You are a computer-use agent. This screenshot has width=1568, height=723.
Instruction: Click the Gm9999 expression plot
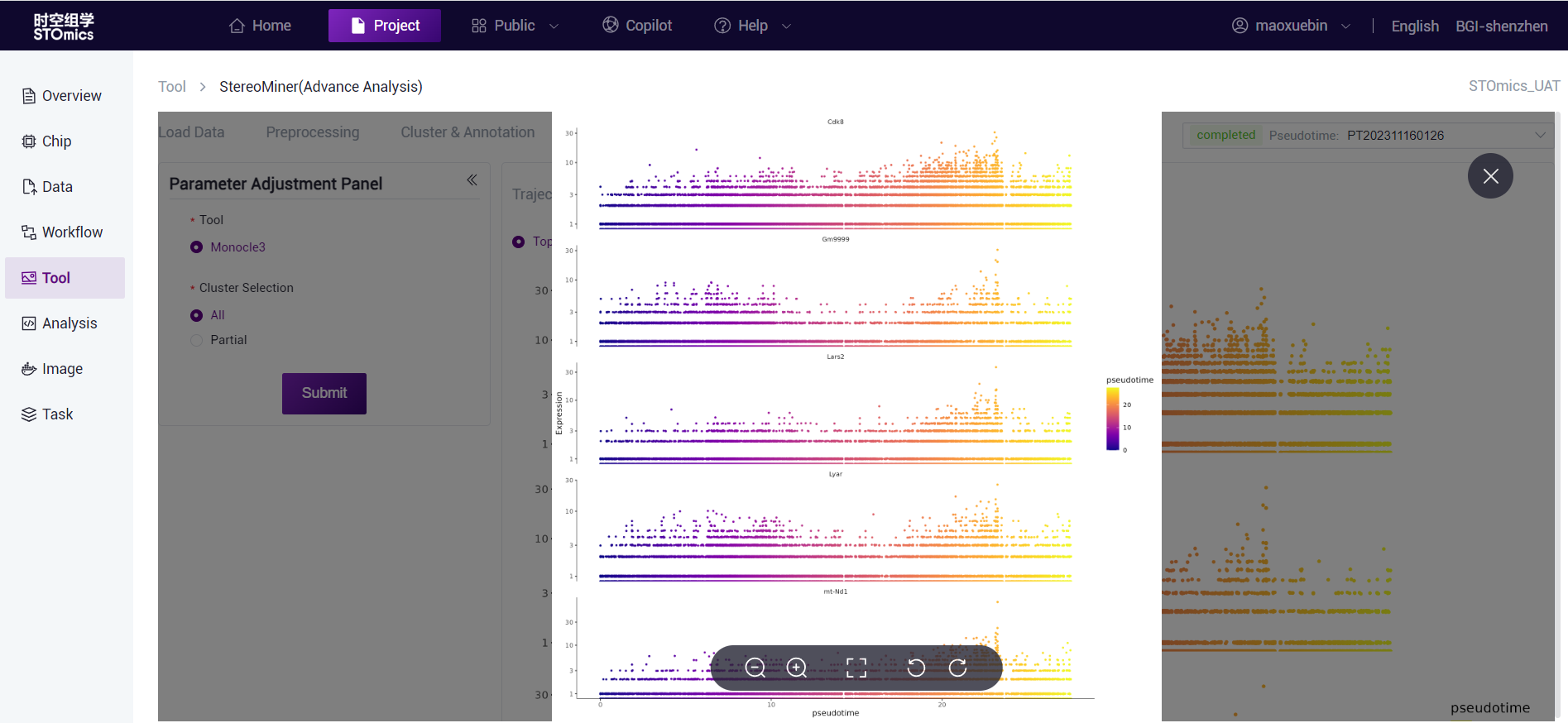(x=834, y=296)
